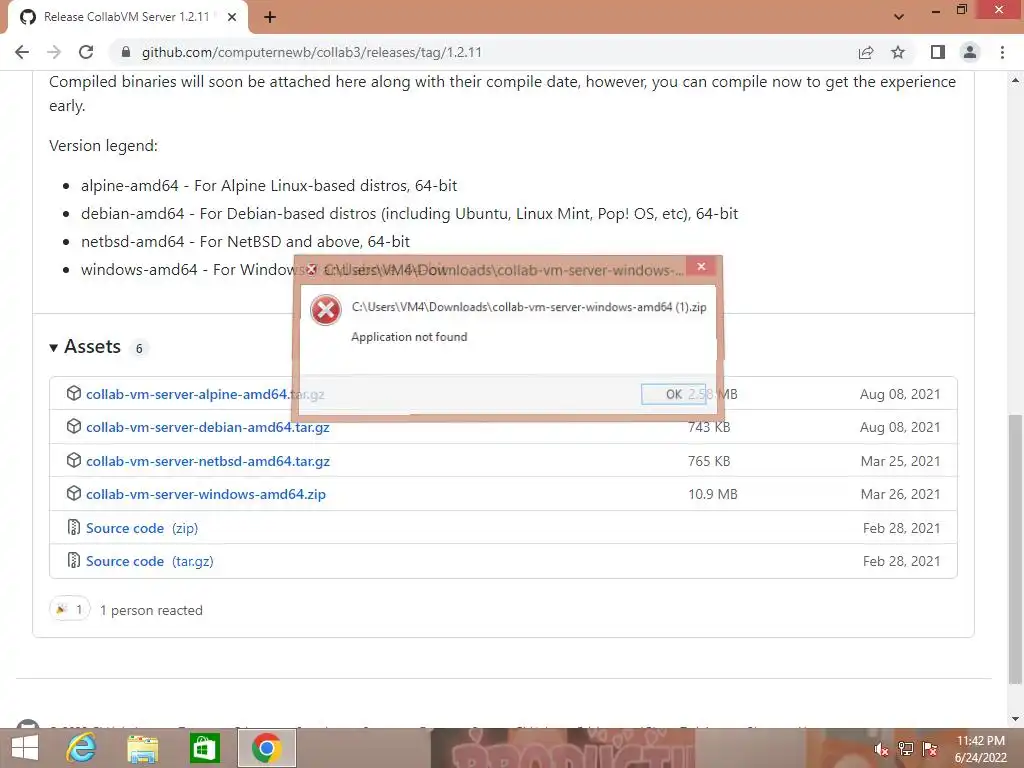
Task: Click zip file icon beside Source code (zip)
Action: pos(74,527)
